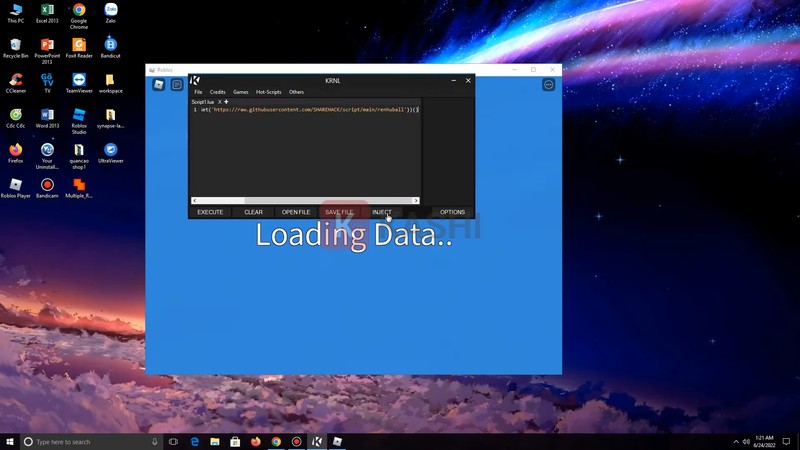Open CCleaner desktop icon
This screenshot has width=800, height=450.
tap(16, 80)
